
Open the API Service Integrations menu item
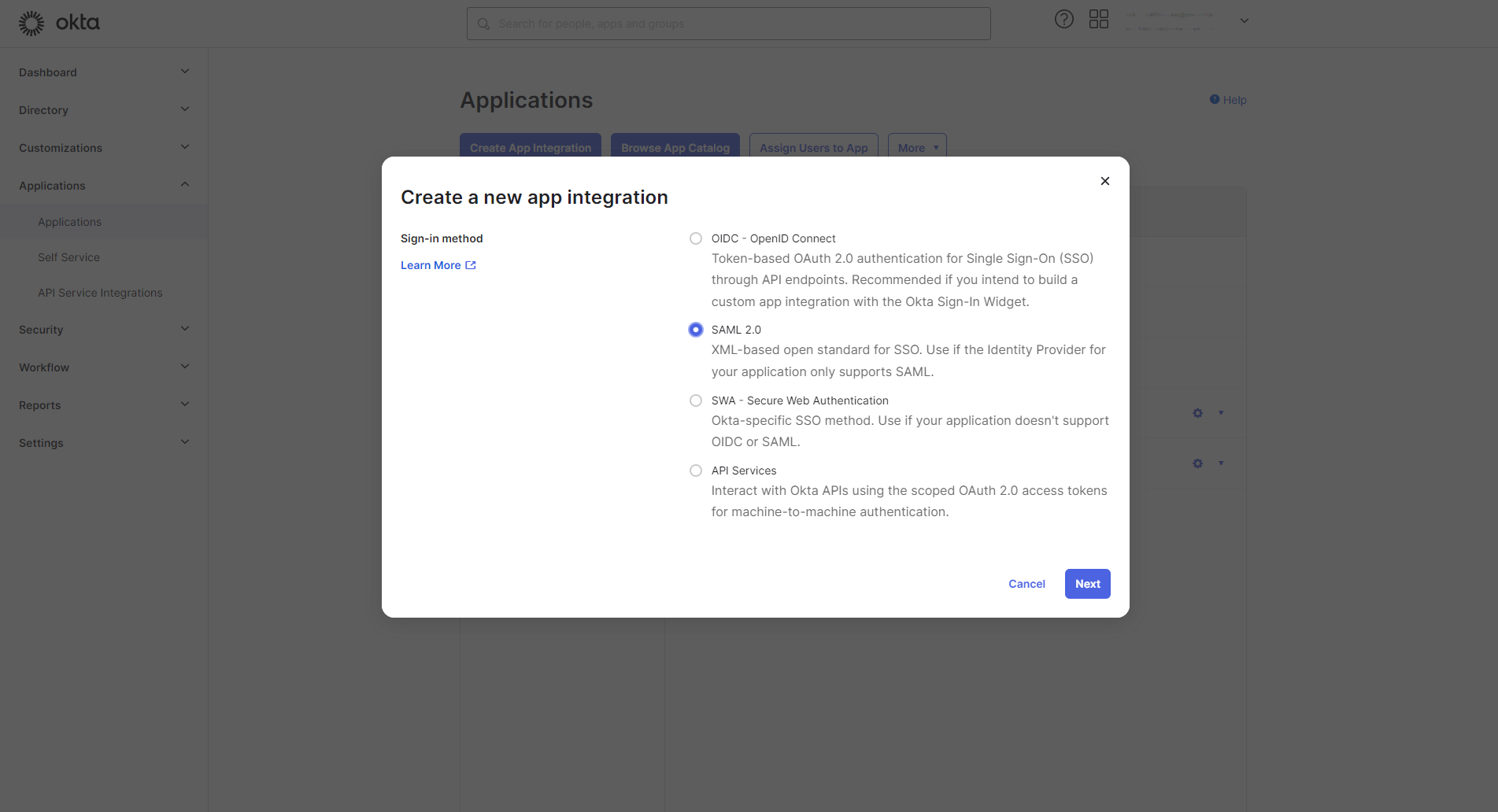coord(100,293)
